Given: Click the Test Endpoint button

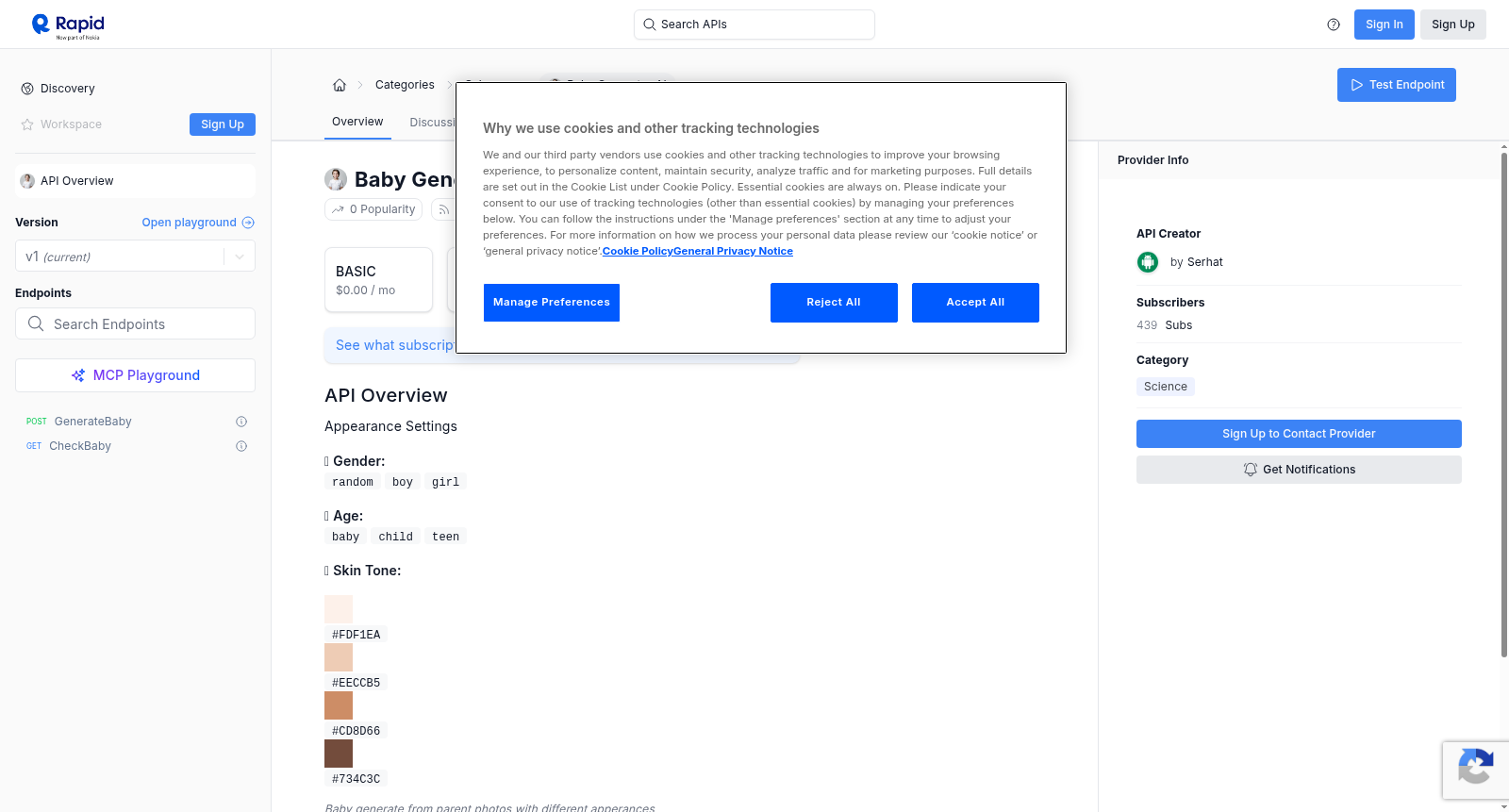Looking at the screenshot, I should tap(1397, 85).
